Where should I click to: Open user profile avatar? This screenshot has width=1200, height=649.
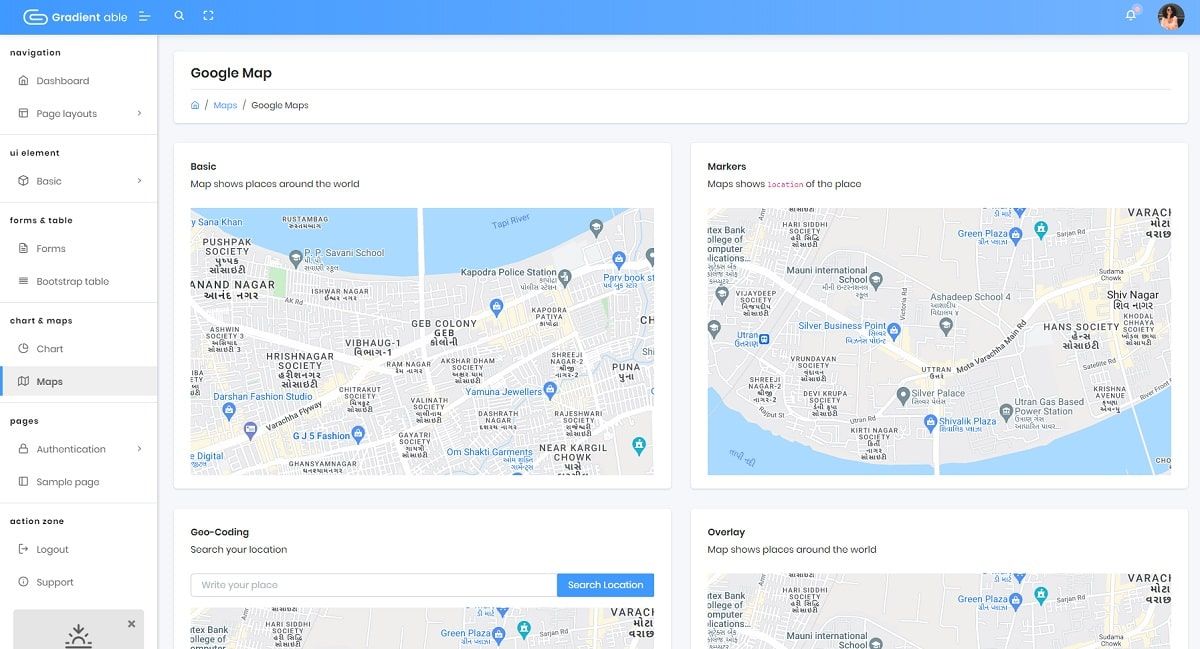[x=1171, y=16]
